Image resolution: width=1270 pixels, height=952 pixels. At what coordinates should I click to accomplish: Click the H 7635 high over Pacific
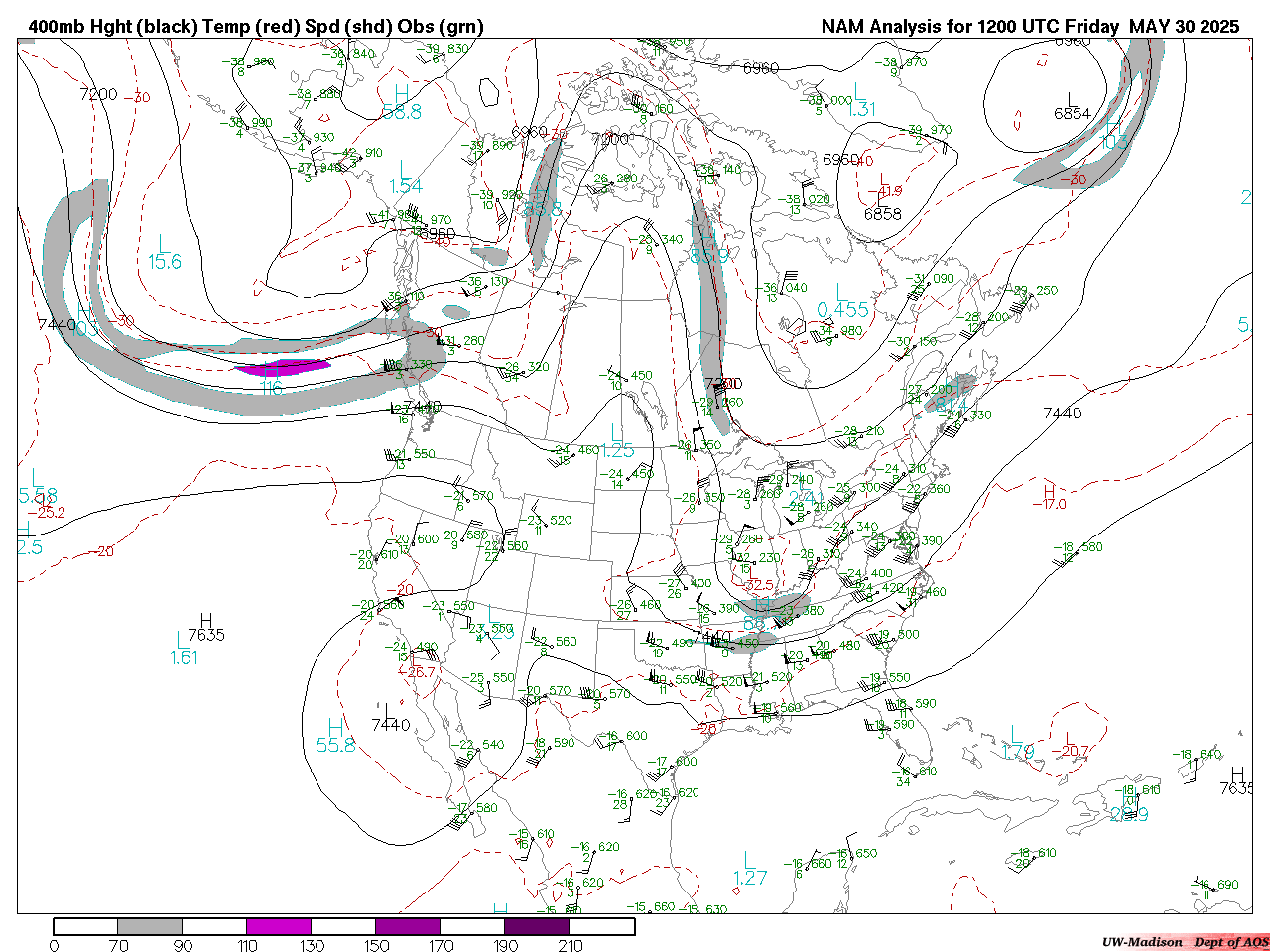point(206,628)
